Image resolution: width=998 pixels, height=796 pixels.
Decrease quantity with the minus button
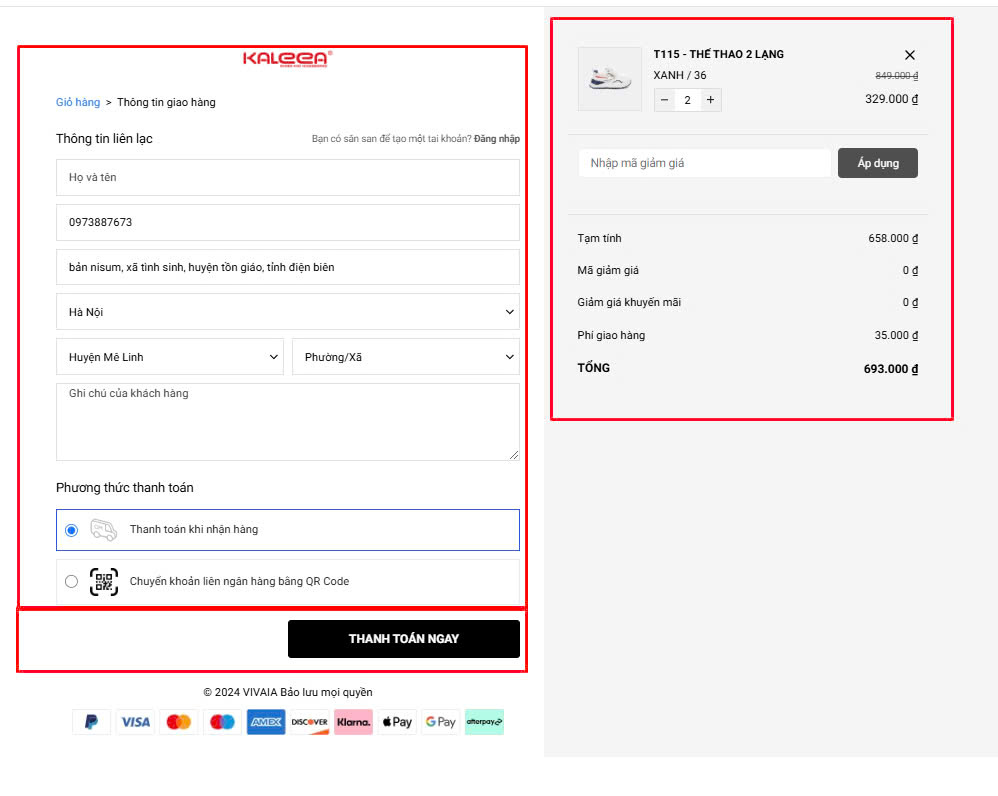point(665,100)
